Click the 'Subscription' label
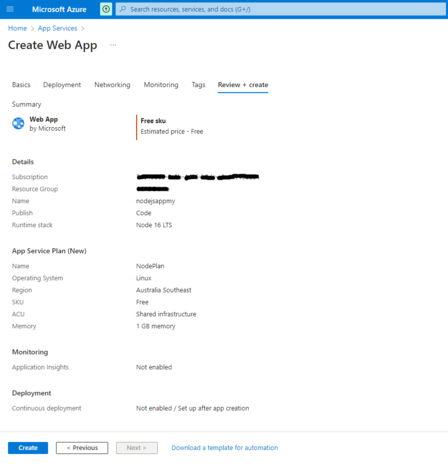The image size is (448, 464). [x=30, y=177]
